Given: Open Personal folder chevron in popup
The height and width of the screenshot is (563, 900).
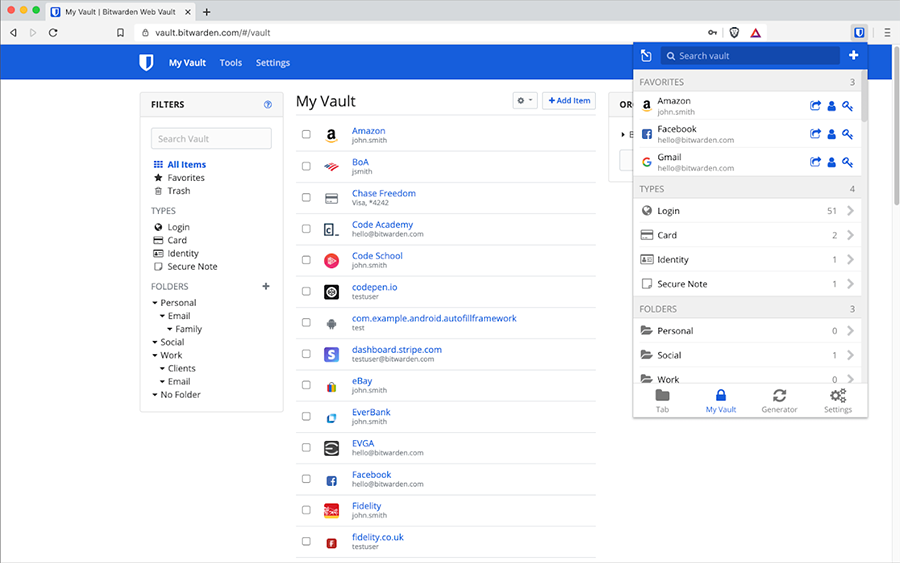Looking at the screenshot, I should pos(850,331).
